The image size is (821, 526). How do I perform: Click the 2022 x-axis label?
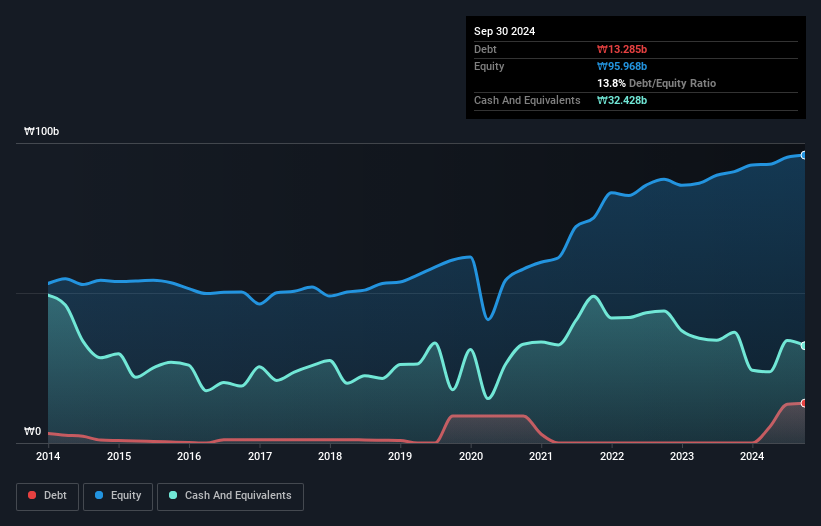pos(612,456)
